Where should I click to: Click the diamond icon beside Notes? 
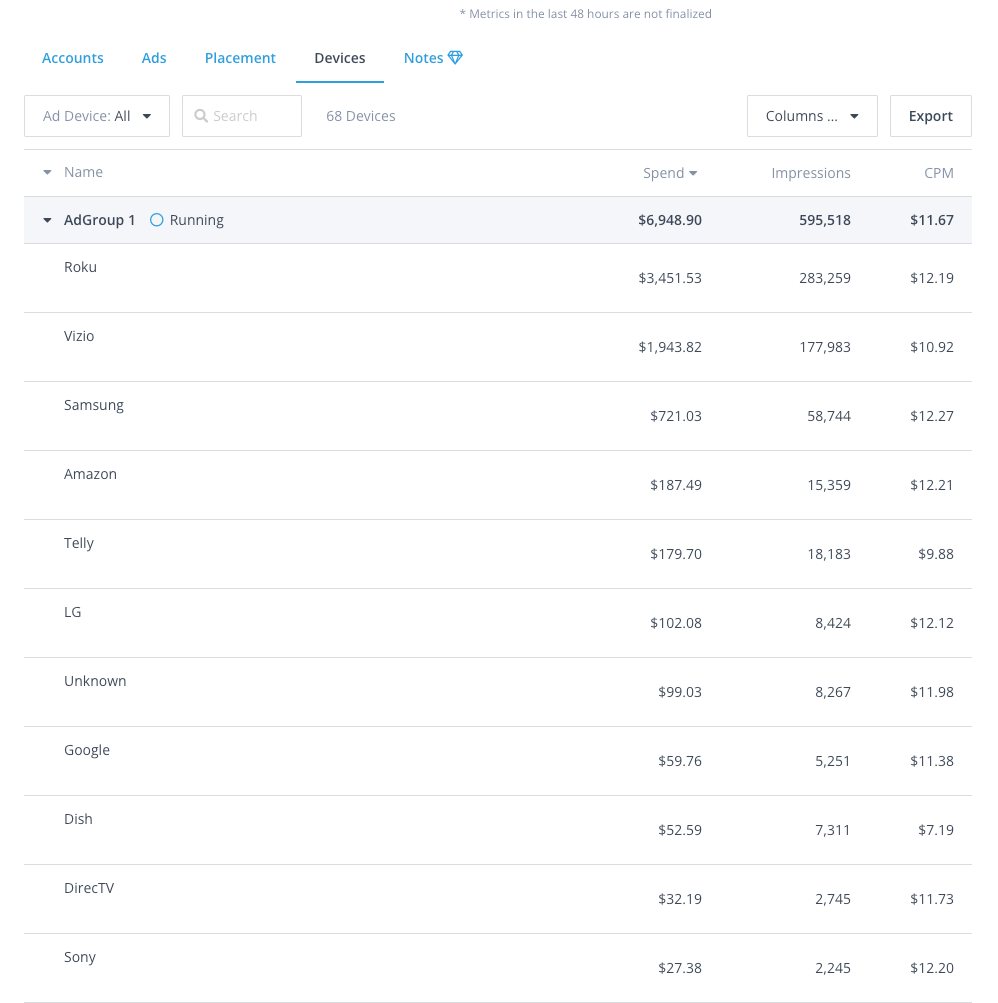coord(455,58)
